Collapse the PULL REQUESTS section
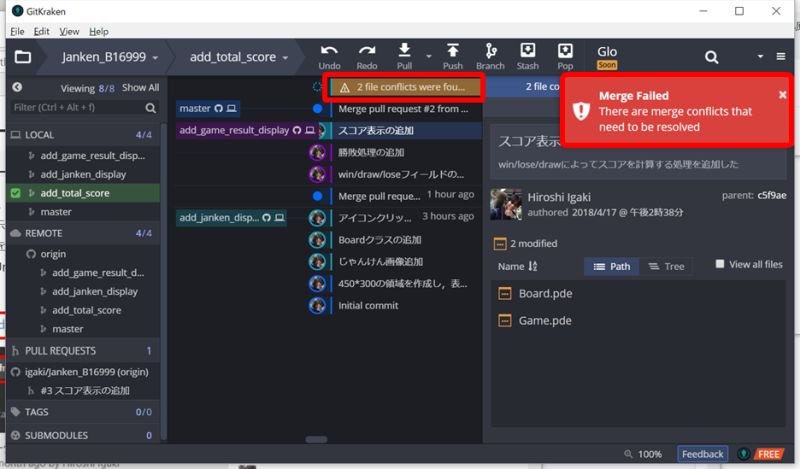This screenshot has width=800, height=469. pos(83,351)
